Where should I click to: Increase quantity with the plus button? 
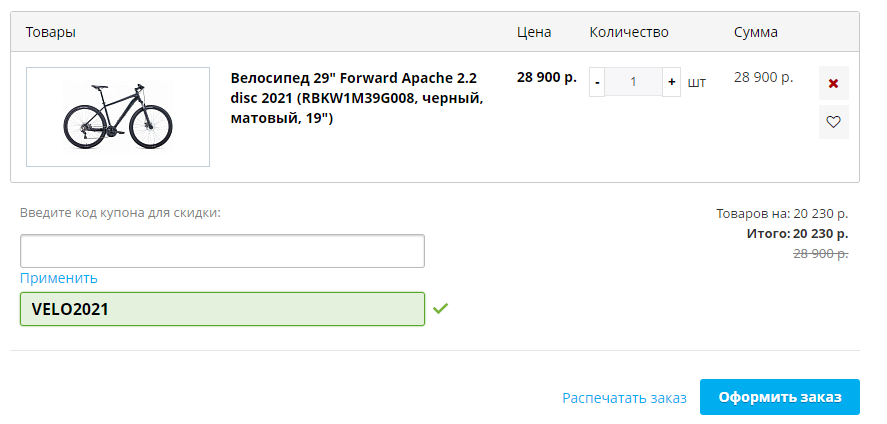(672, 82)
